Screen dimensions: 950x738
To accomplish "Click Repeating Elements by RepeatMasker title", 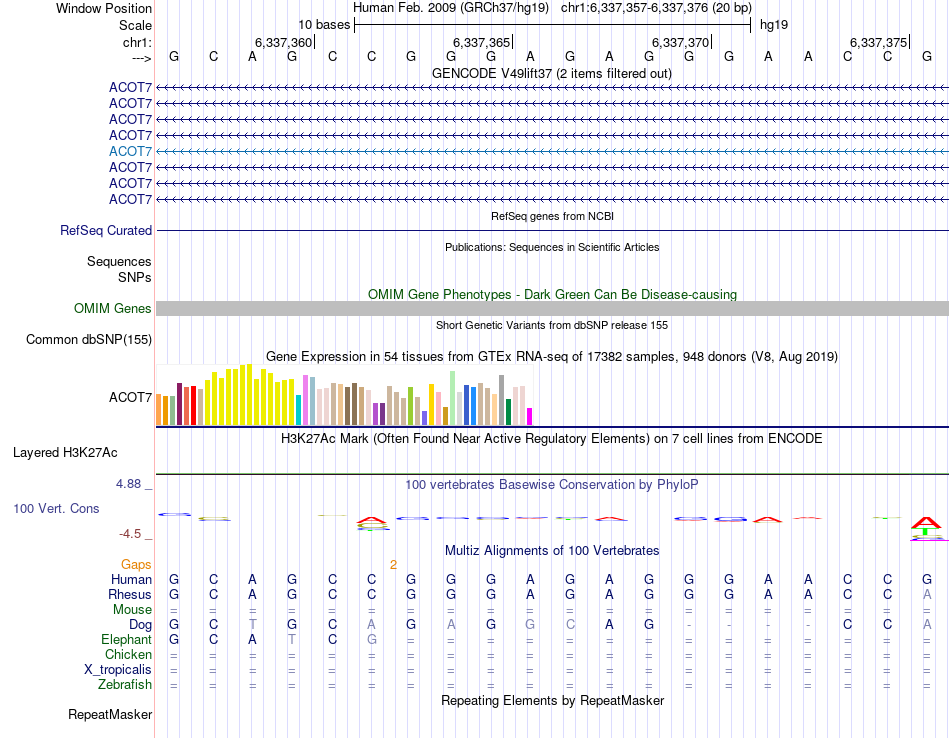I will [x=552, y=700].
